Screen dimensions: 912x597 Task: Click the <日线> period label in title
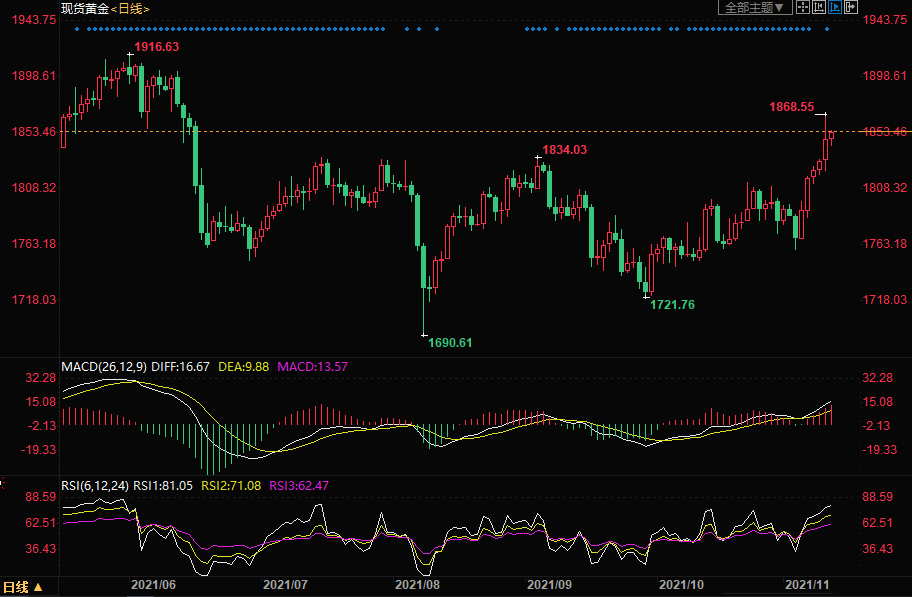[x=130, y=8]
